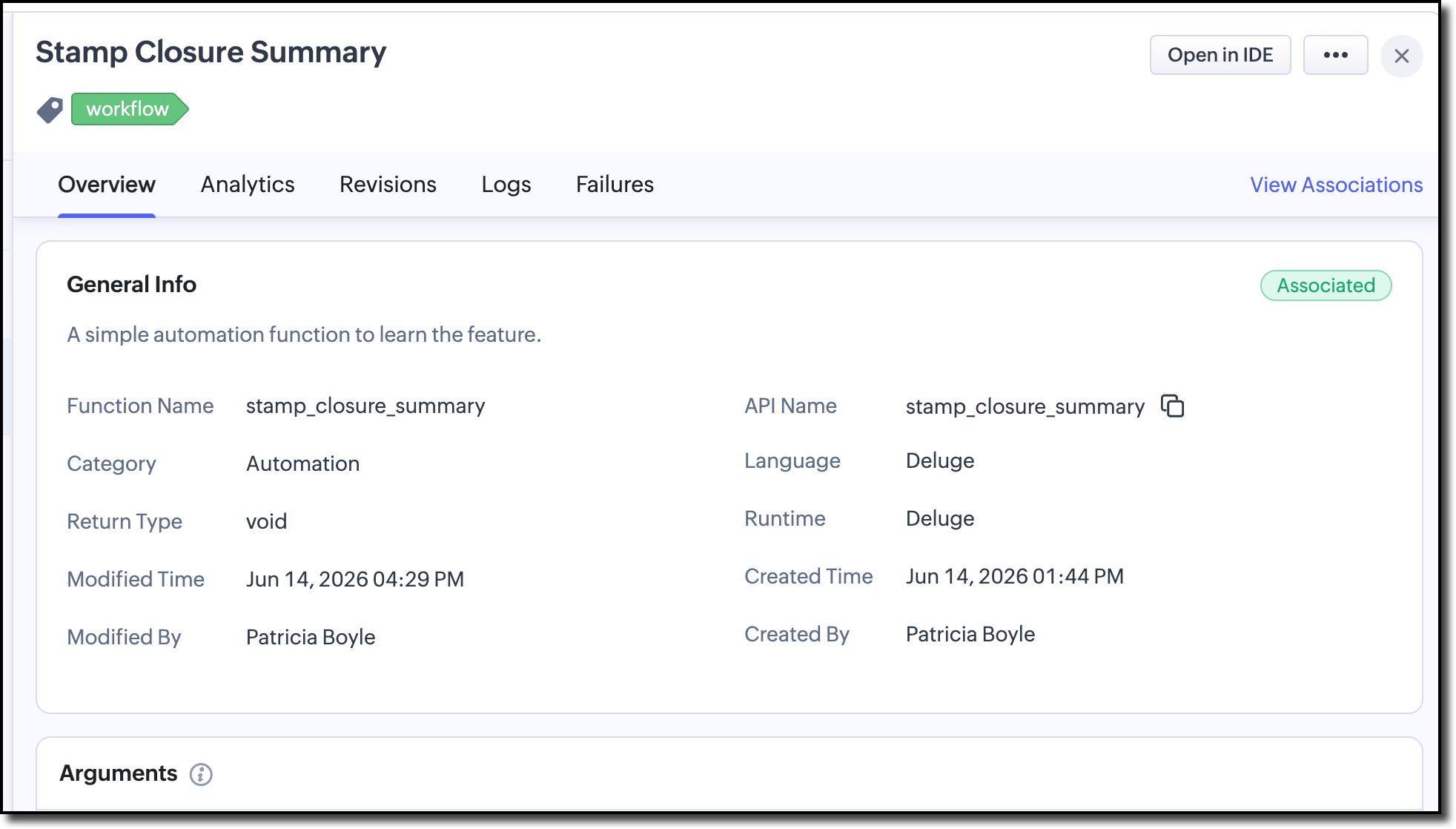Show the Failures tab

click(615, 185)
